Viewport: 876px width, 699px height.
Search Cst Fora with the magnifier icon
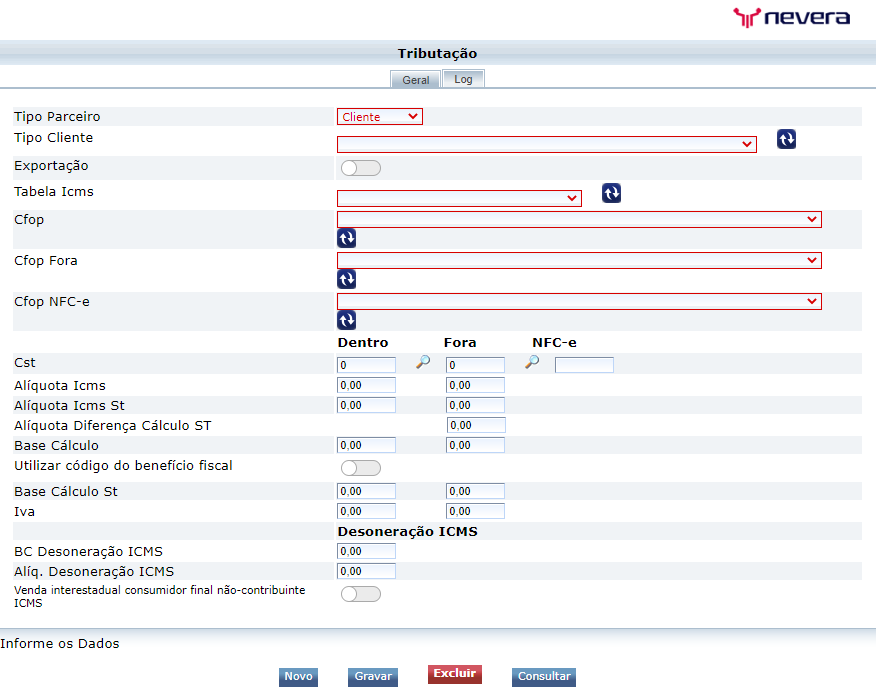coord(532,362)
